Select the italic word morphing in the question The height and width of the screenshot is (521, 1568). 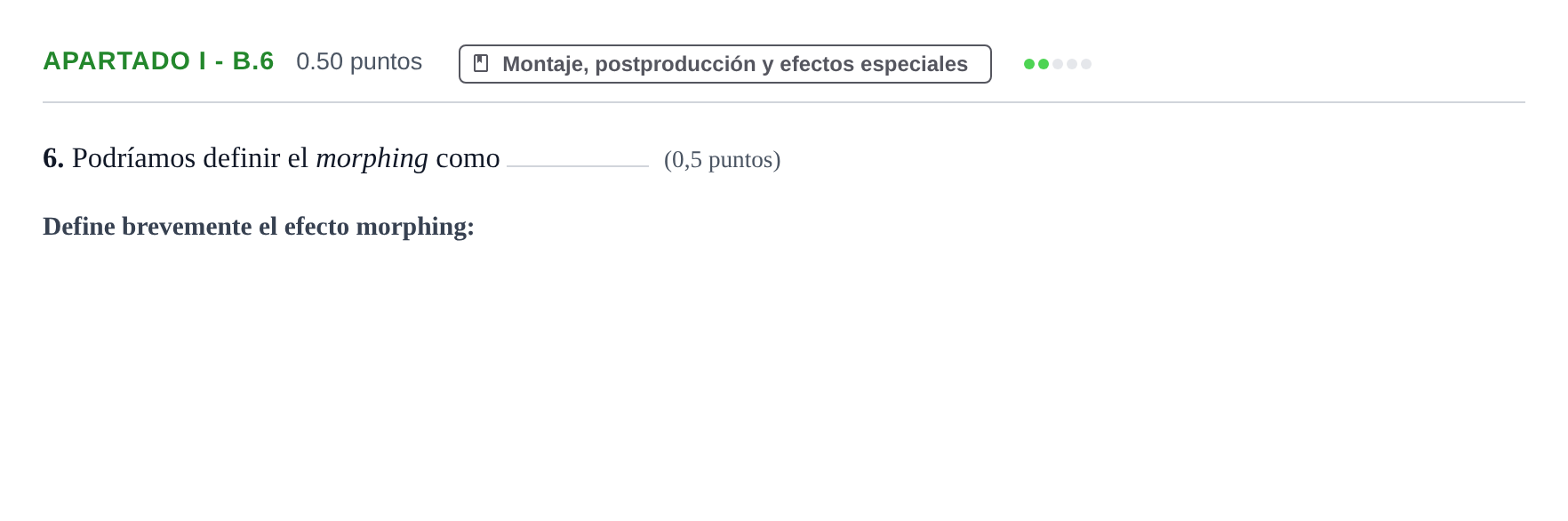(x=372, y=158)
